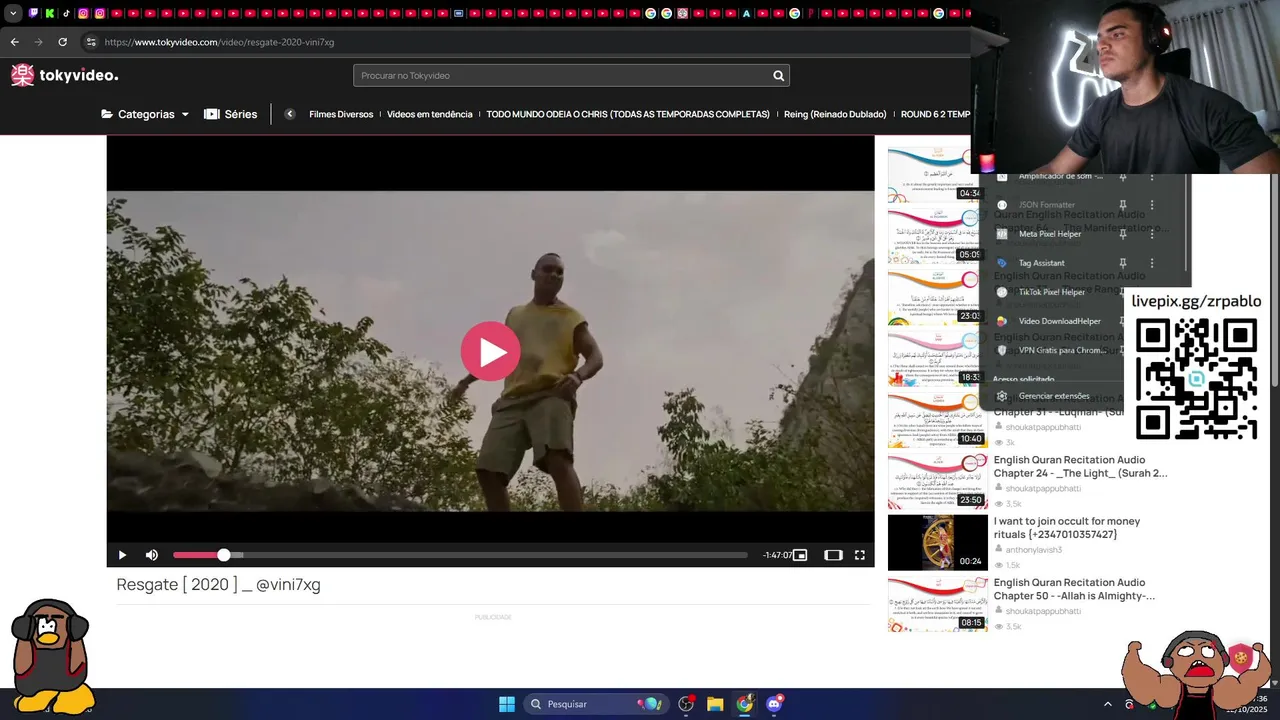Image resolution: width=1280 pixels, height=720 pixels.
Task: Open the 08:15 Chapter 50 thumbnail
Action: coord(937,602)
